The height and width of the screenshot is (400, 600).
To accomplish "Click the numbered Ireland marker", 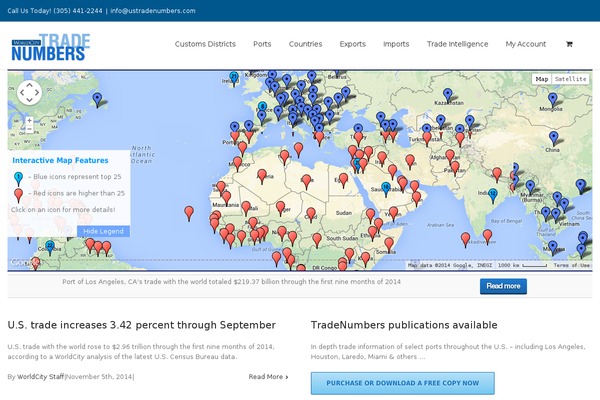I will 234,79.
